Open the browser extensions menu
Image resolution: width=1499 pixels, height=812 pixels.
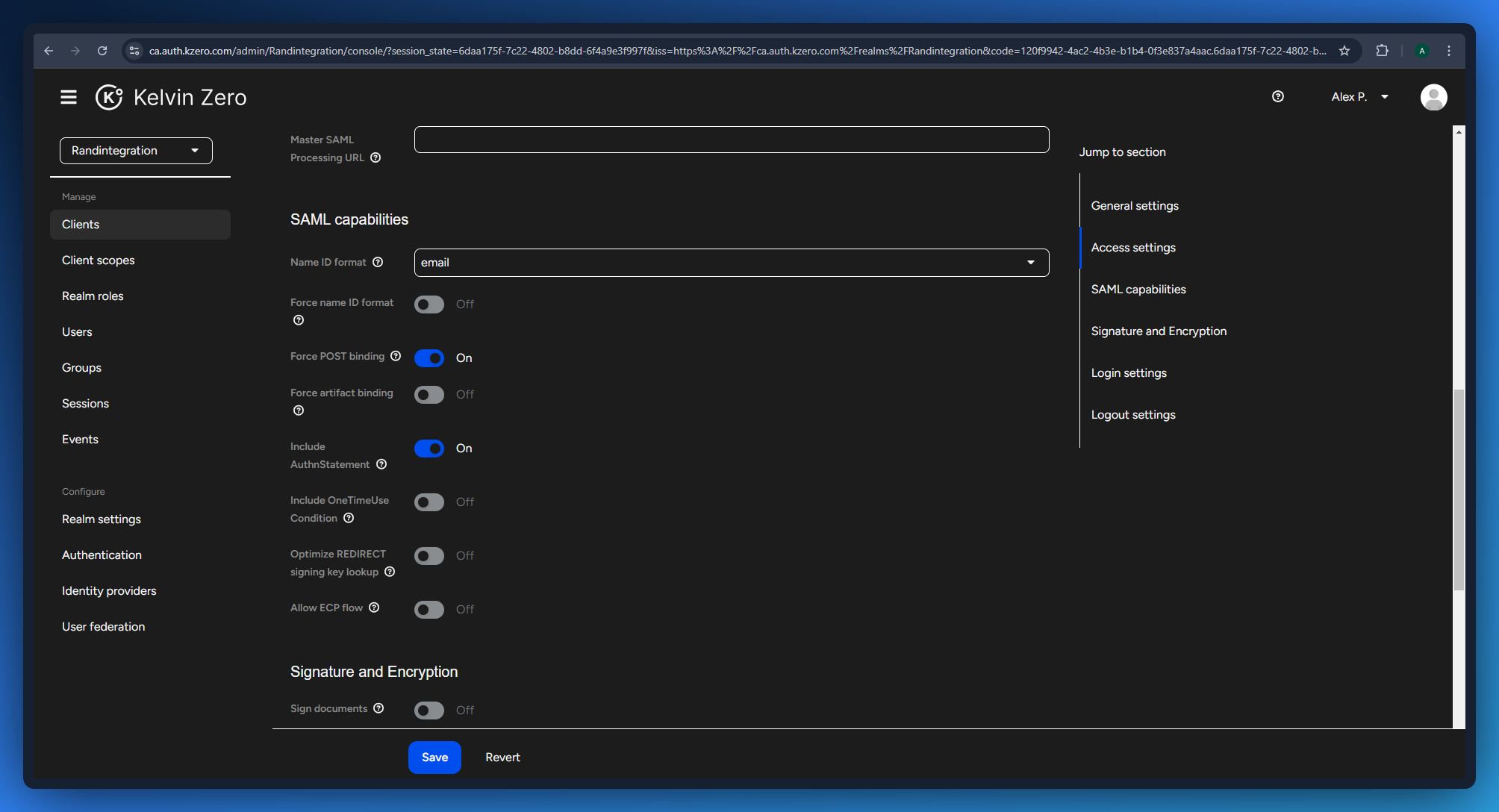1382,51
